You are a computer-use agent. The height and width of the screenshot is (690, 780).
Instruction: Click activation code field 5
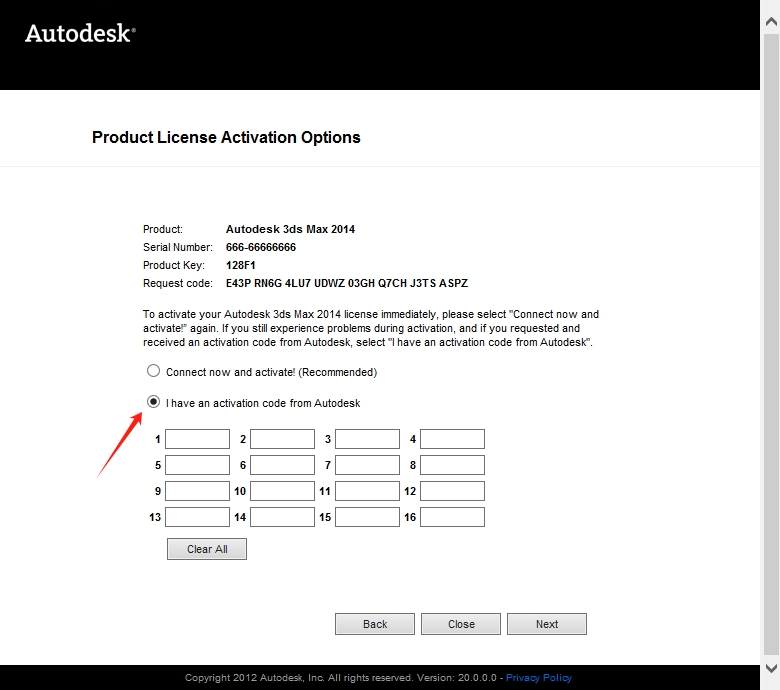coord(197,465)
